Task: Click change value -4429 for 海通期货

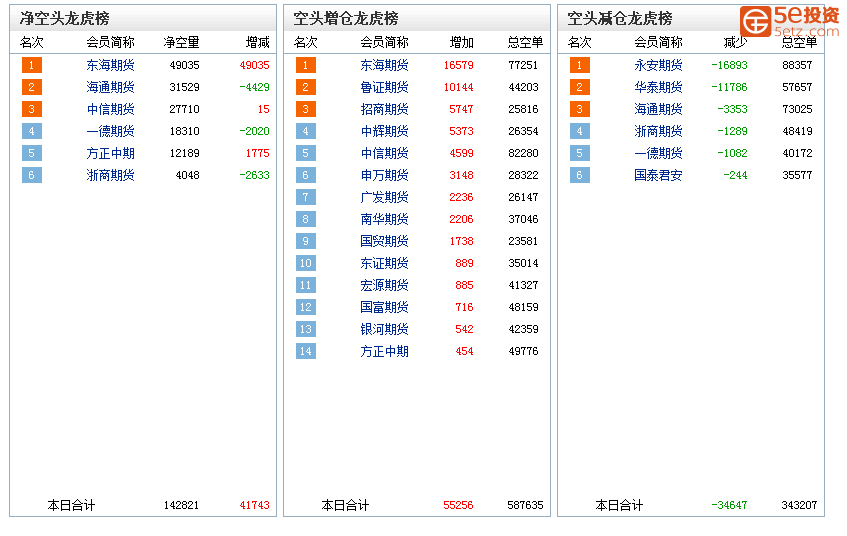Action: (x=254, y=87)
